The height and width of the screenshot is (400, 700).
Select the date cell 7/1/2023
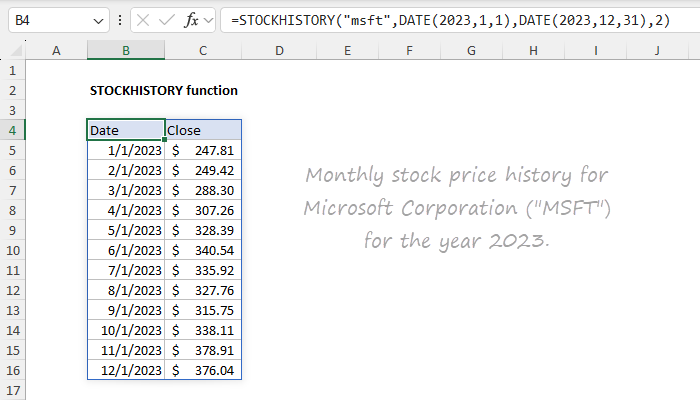[x=126, y=271]
